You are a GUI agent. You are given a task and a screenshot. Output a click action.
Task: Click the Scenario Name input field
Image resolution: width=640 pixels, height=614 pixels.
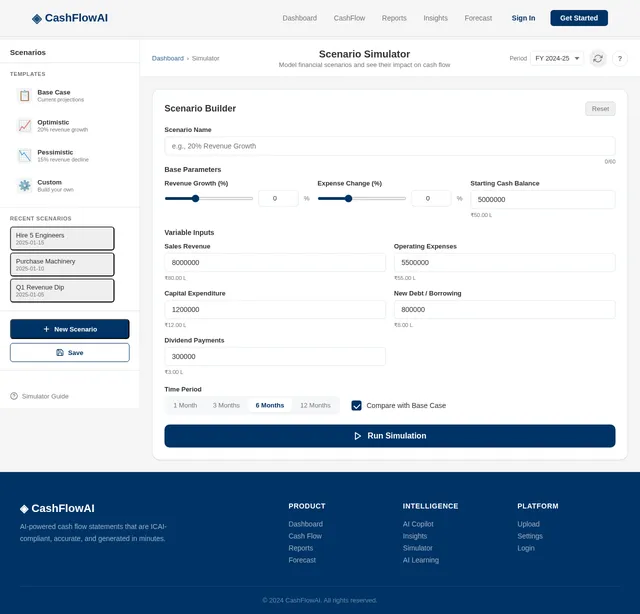pyautogui.click(x=390, y=146)
